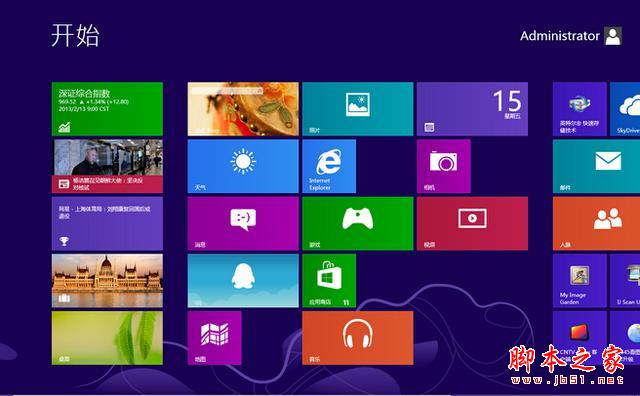This screenshot has width=640, height=396.
Task: Open the Desktop tile with green leaves
Action: pyautogui.click(x=107, y=338)
